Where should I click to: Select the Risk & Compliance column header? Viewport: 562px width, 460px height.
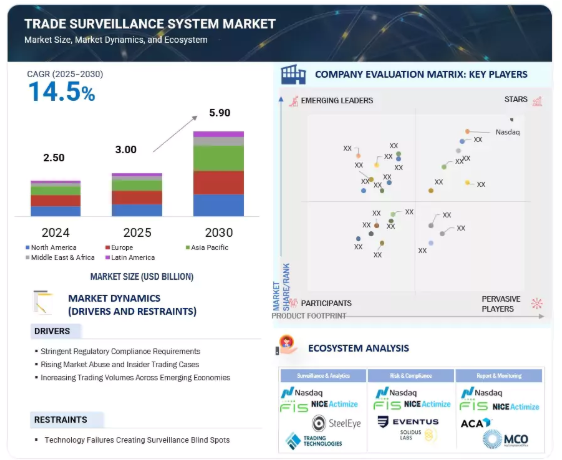point(411,375)
